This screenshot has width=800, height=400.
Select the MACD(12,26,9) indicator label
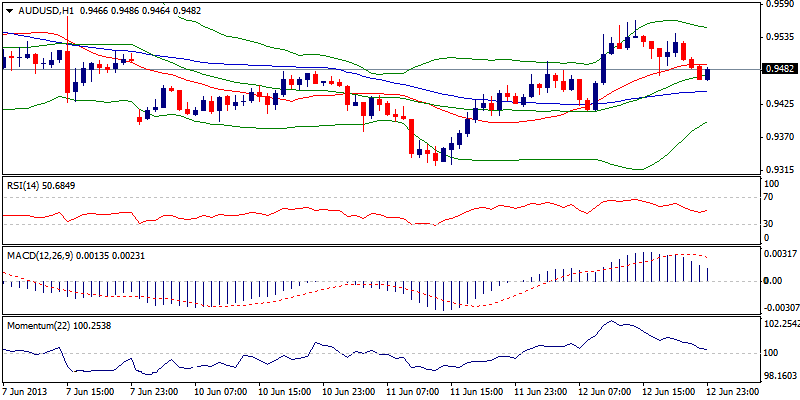tap(49, 254)
